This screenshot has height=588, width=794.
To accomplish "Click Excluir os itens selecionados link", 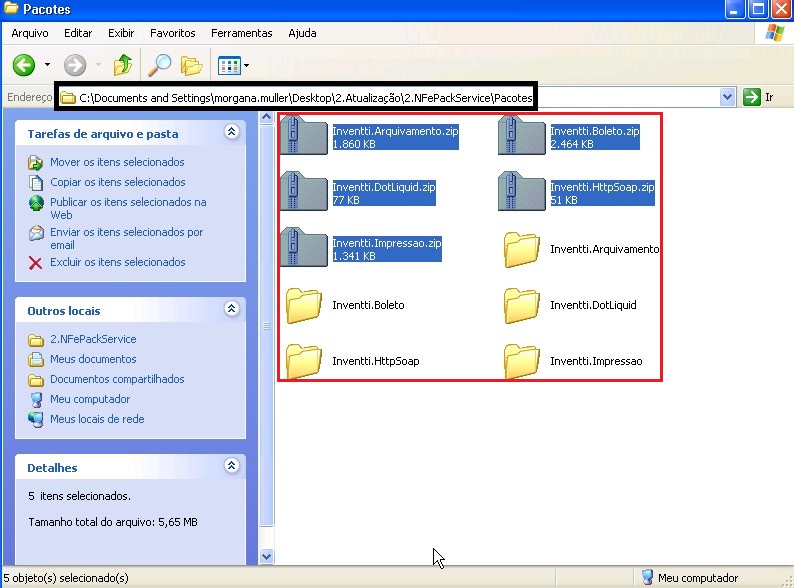I will [x=117, y=262].
